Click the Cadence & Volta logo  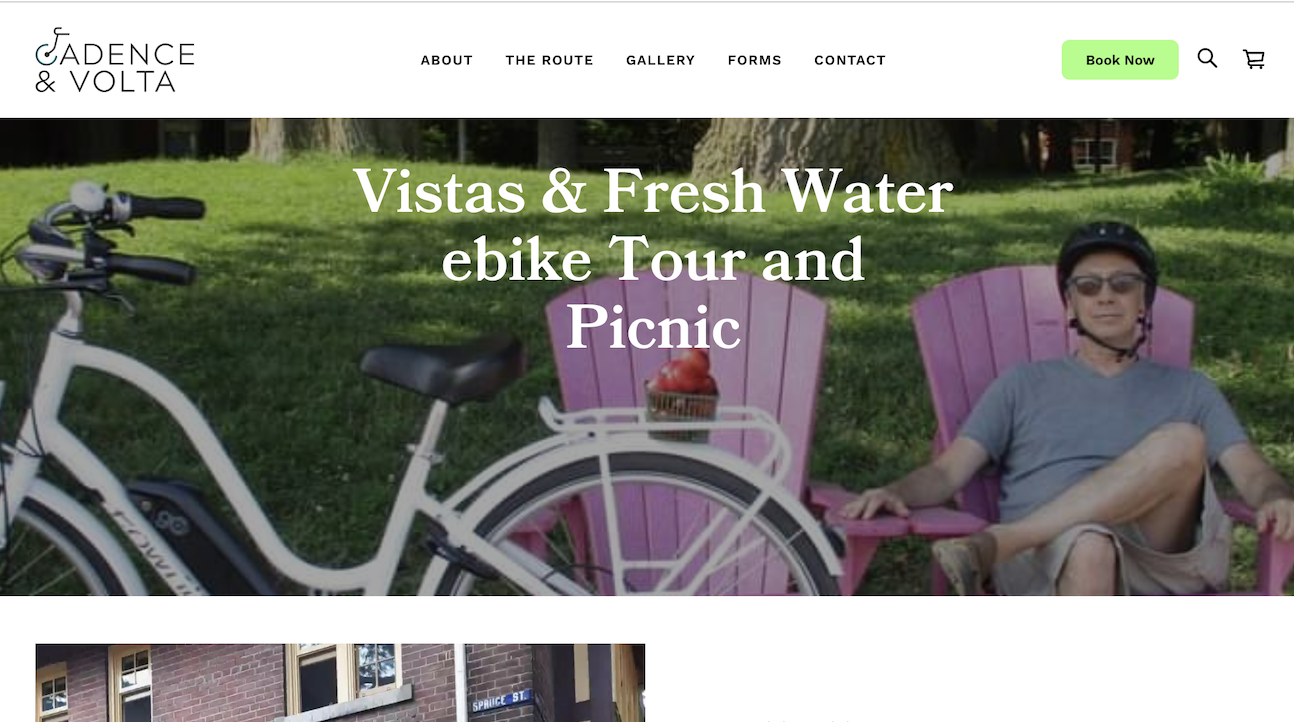(115, 60)
